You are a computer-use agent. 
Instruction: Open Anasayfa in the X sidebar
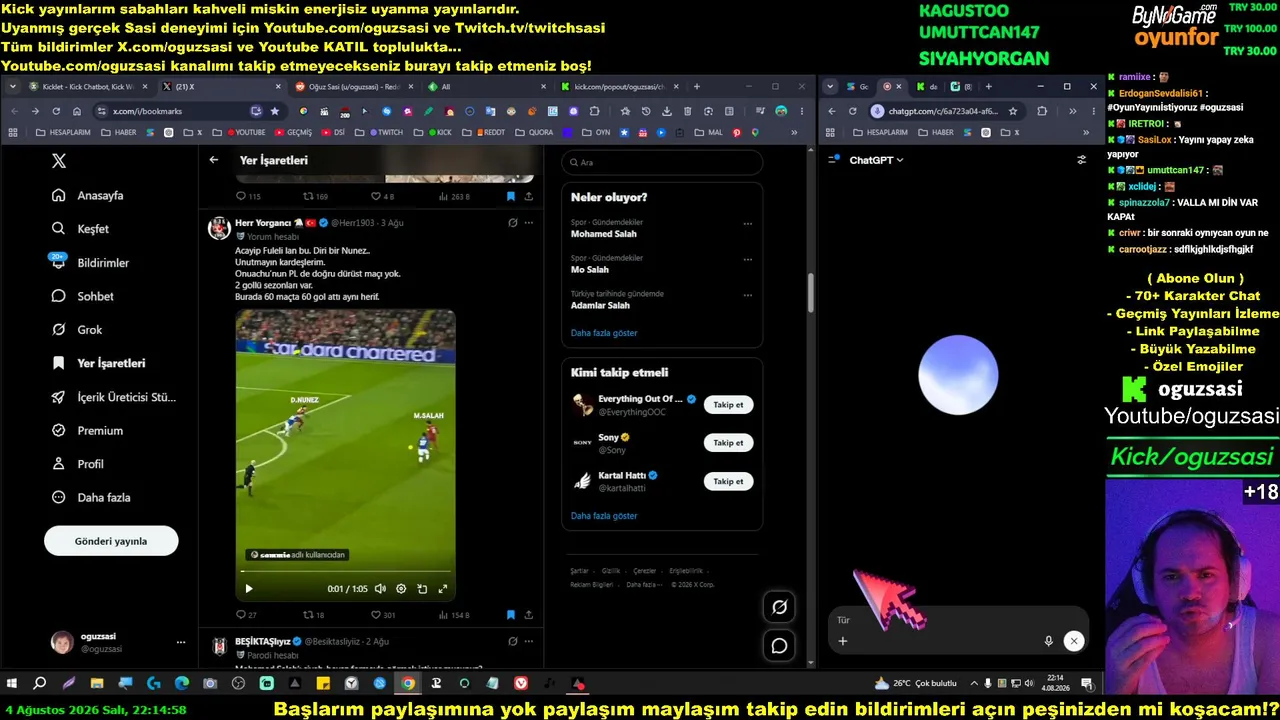[x=88, y=196]
